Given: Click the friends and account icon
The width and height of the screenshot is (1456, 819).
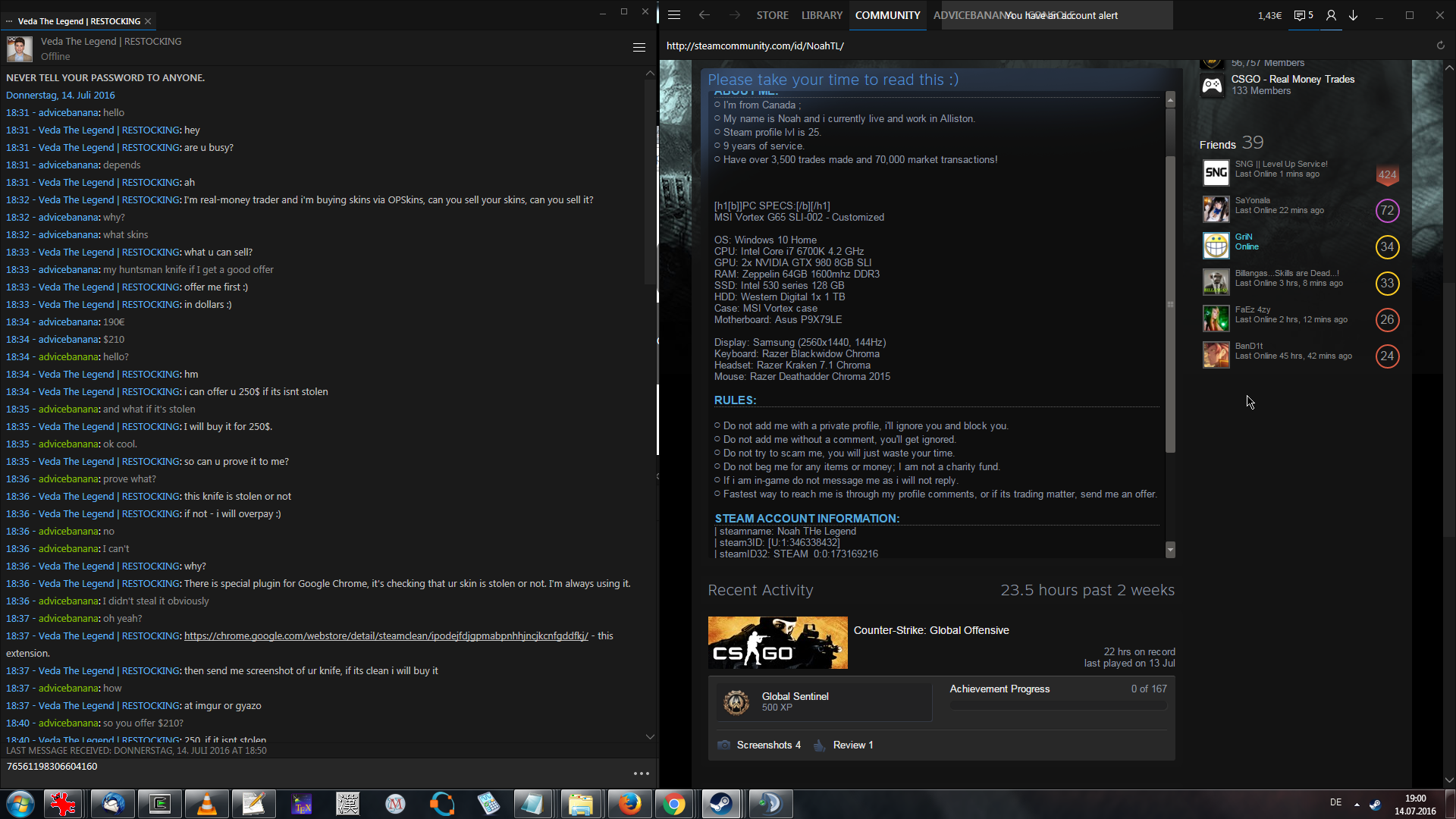Looking at the screenshot, I should tap(1331, 15).
